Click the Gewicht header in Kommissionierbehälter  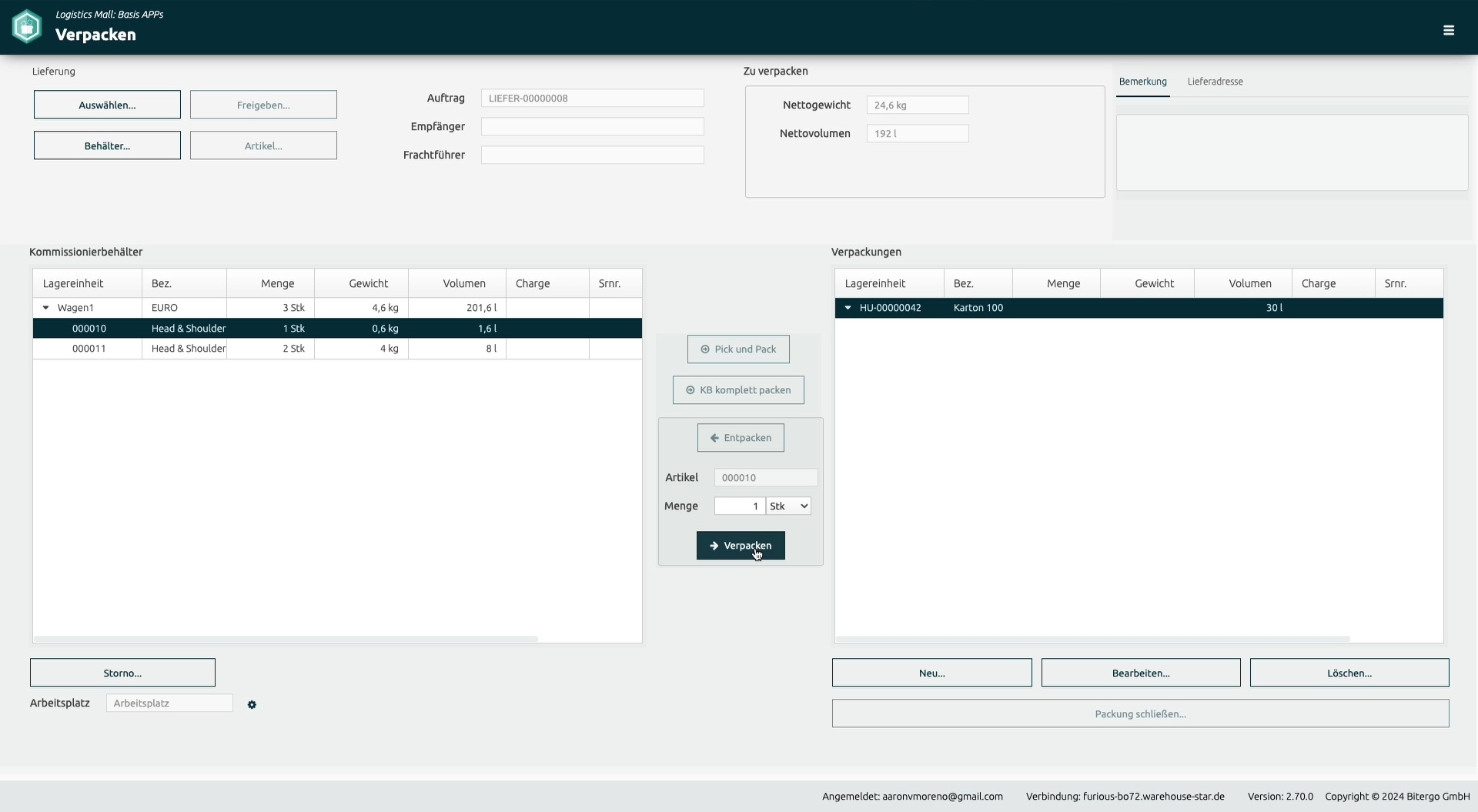362,283
